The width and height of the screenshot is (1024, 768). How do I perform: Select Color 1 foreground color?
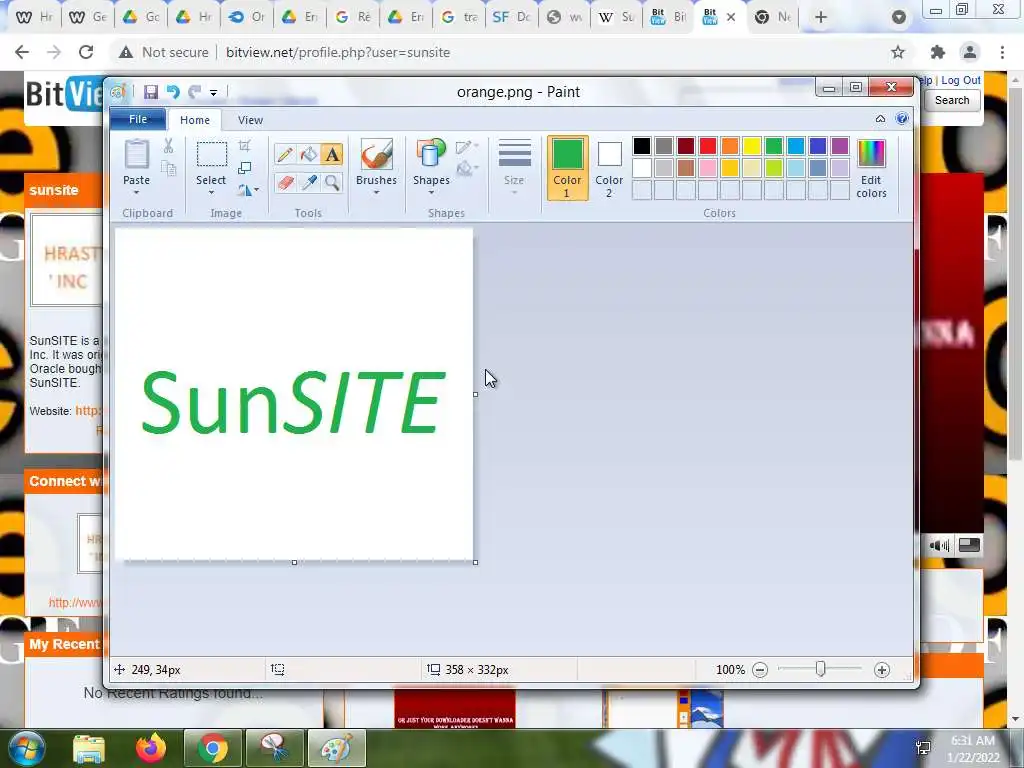[x=567, y=168]
